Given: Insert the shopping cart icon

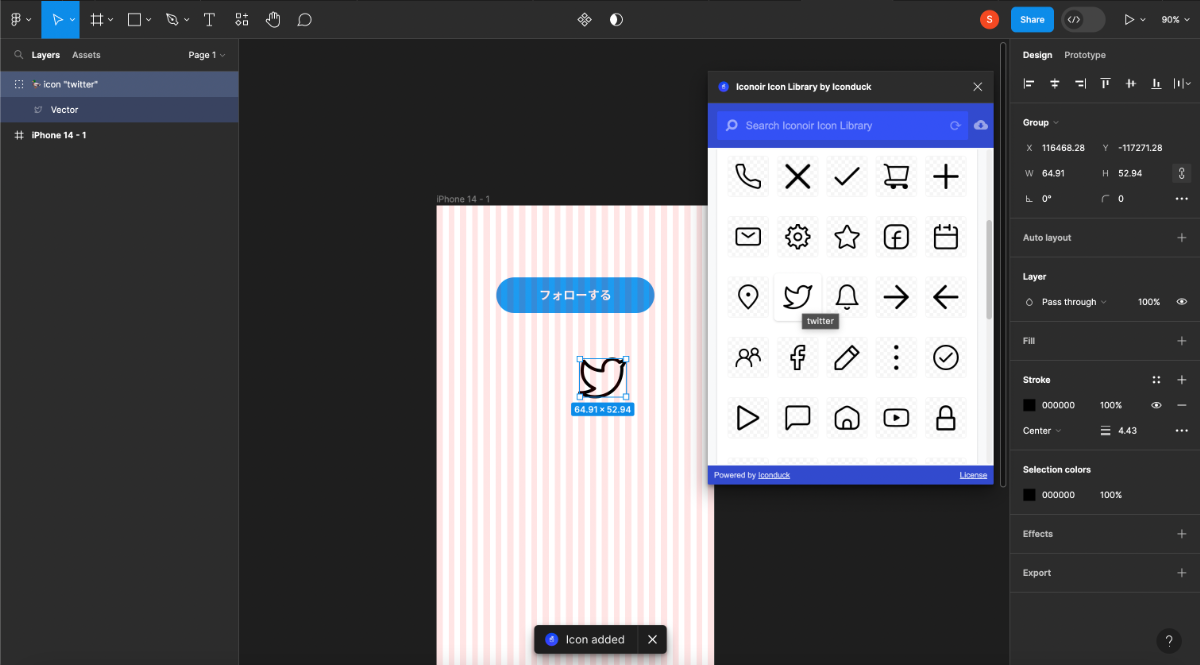Looking at the screenshot, I should [x=896, y=177].
